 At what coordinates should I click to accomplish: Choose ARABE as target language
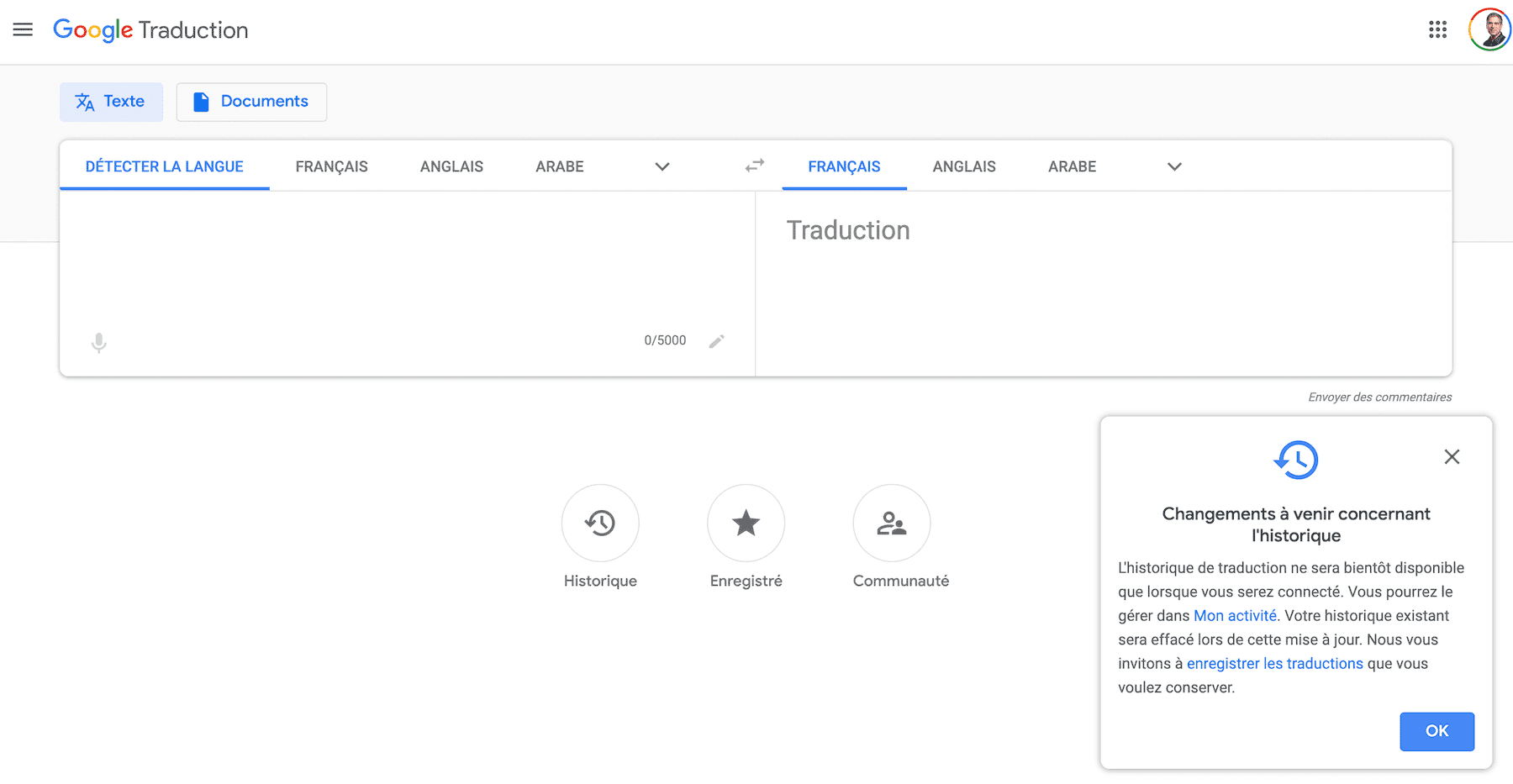coord(1072,166)
